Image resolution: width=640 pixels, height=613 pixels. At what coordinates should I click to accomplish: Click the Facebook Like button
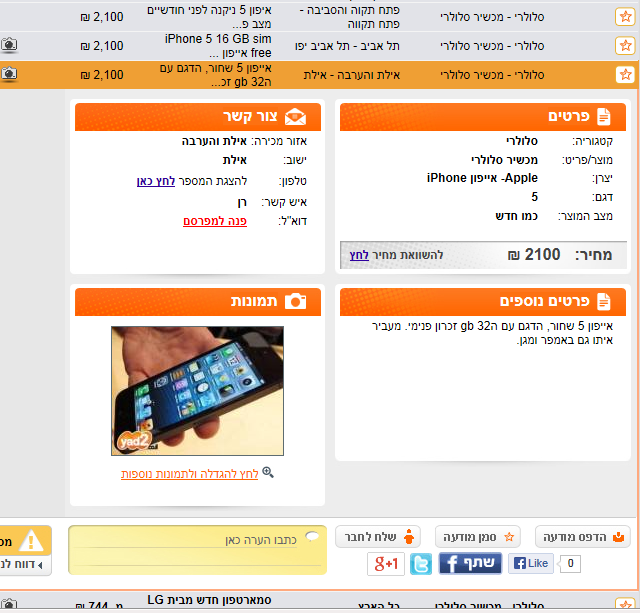pos(530,564)
